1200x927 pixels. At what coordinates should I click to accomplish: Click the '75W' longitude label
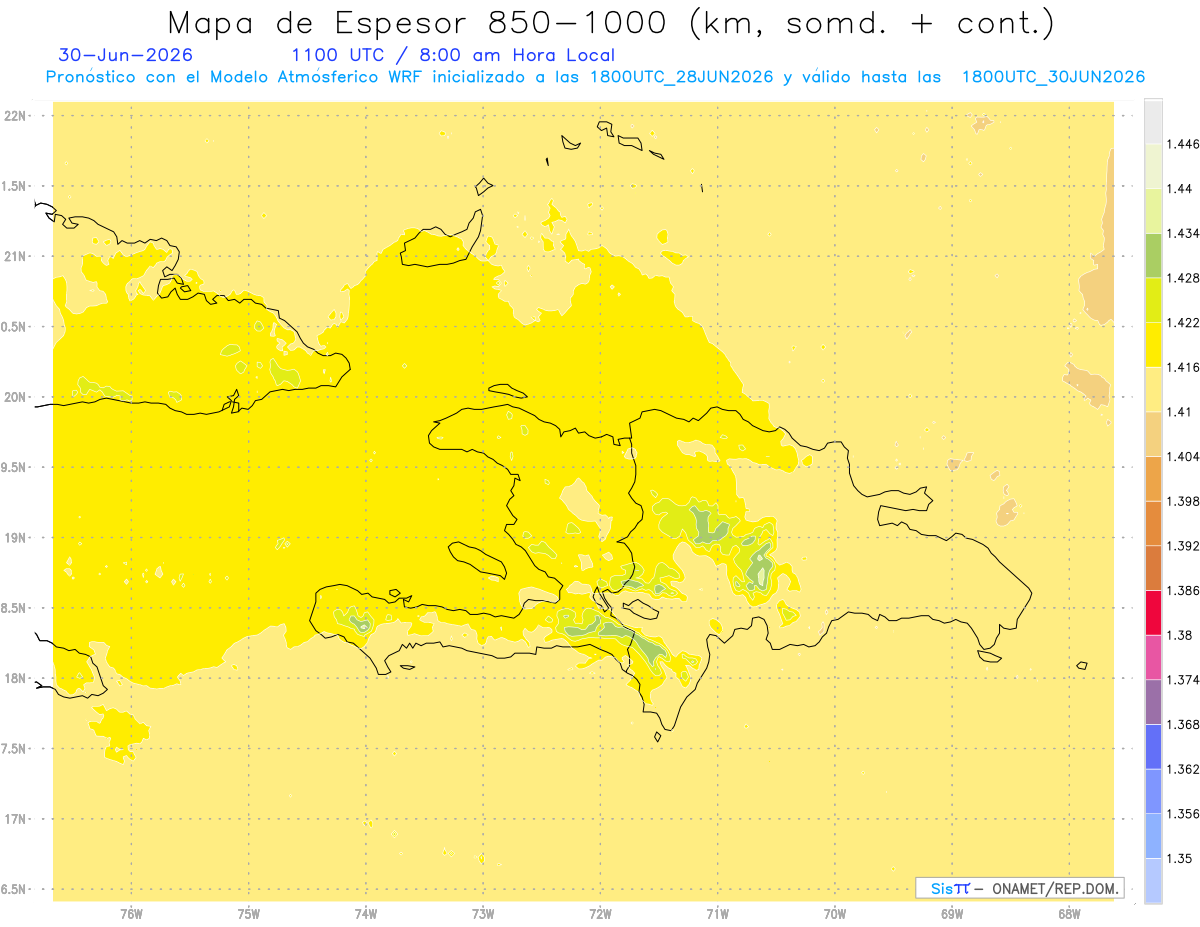point(249,913)
